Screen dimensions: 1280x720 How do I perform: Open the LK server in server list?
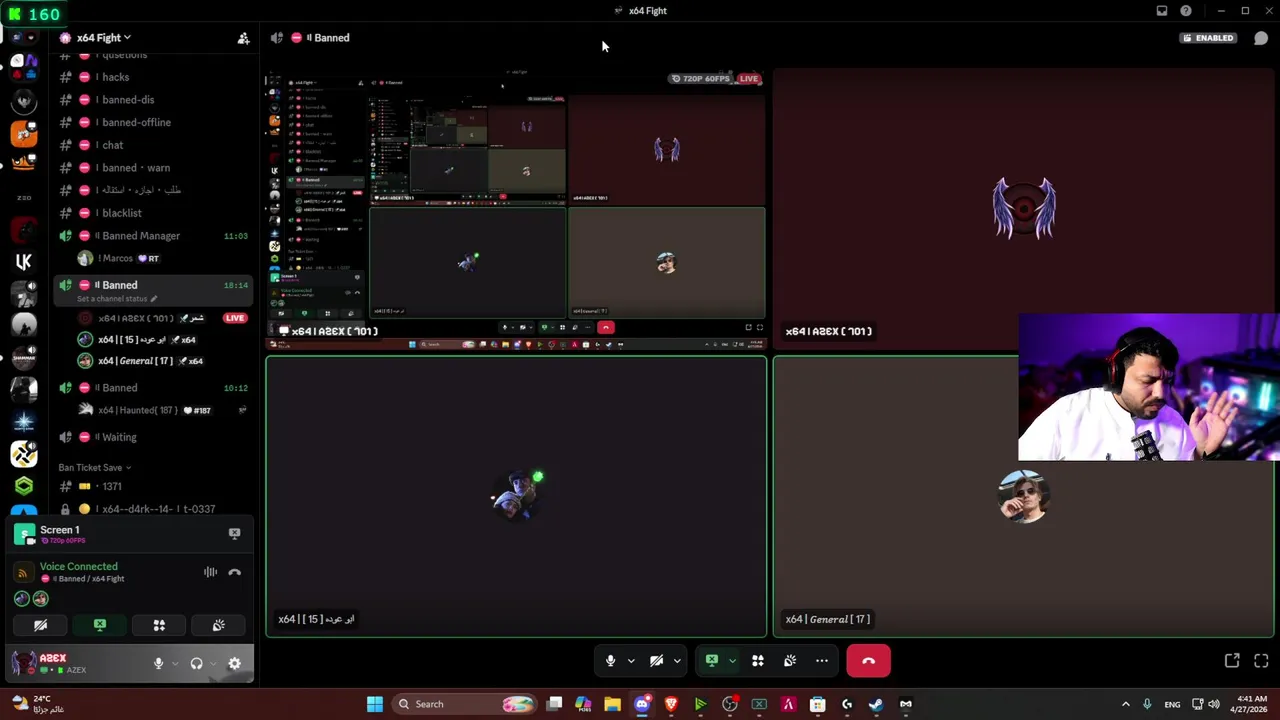click(x=24, y=262)
